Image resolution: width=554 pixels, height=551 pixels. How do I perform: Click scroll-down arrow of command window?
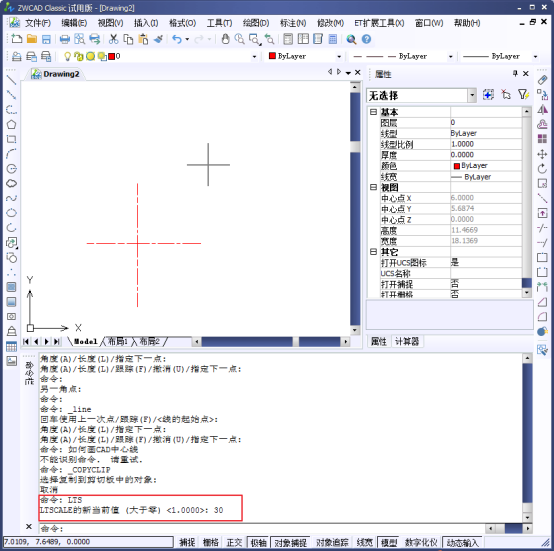pyautogui.click(x=527, y=518)
